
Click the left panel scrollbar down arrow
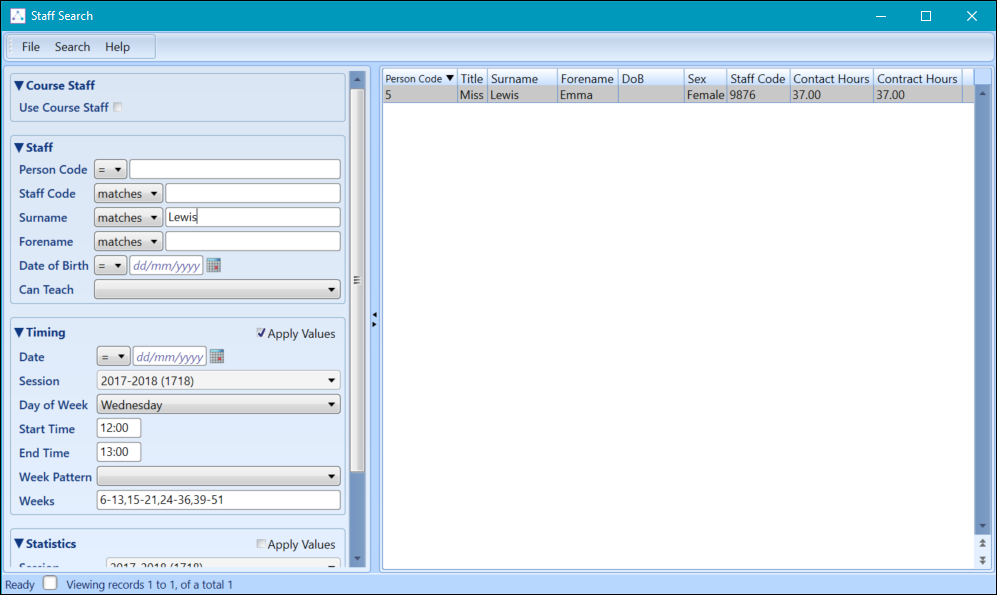coord(357,559)
